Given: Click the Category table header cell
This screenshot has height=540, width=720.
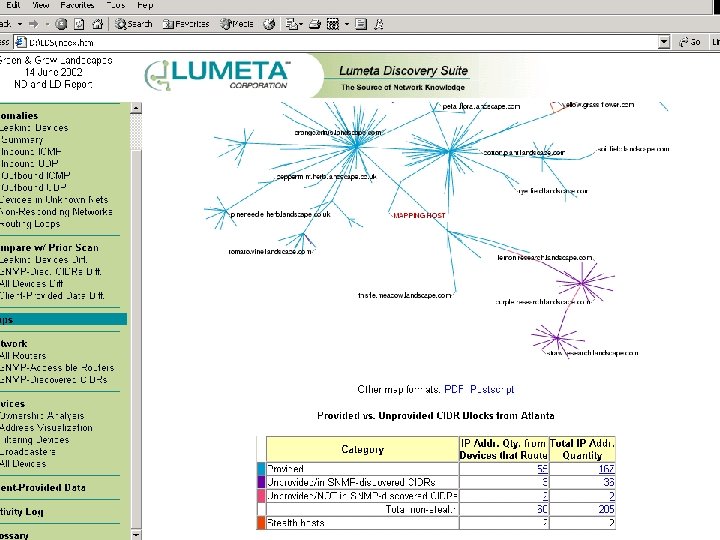Looking at the screenshot, I should pos(362,449).
